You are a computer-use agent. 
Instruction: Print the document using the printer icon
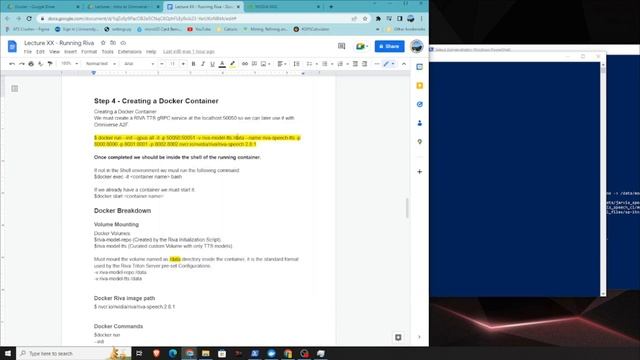(31, 64)
